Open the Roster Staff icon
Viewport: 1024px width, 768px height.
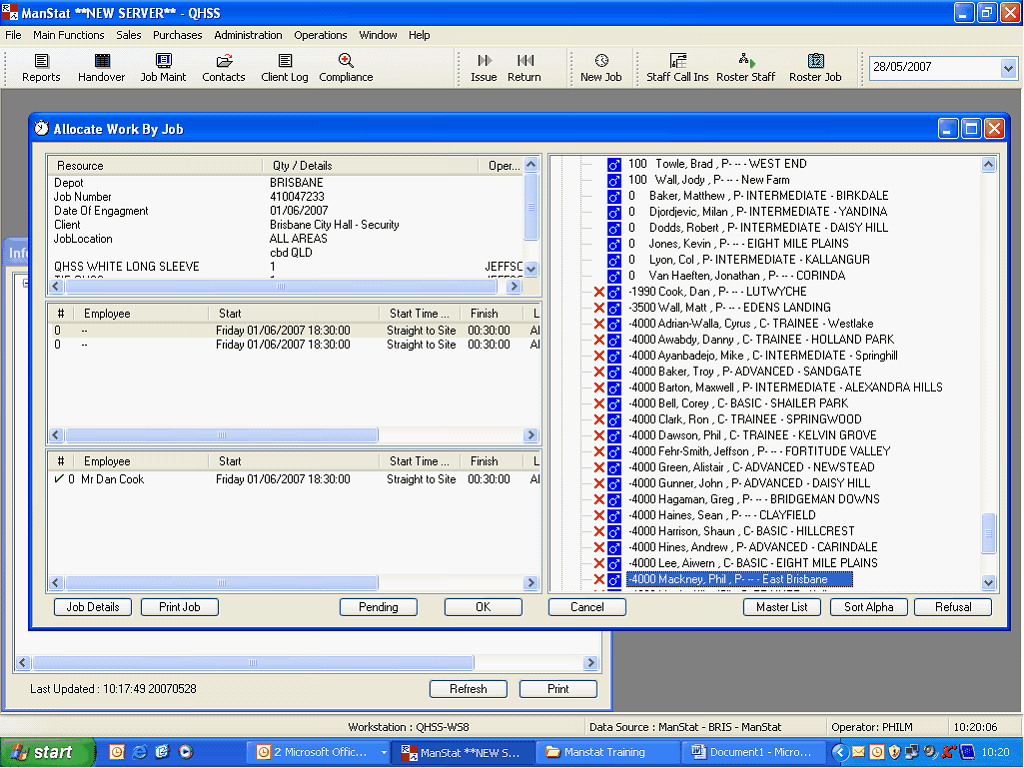click(746, 62)
